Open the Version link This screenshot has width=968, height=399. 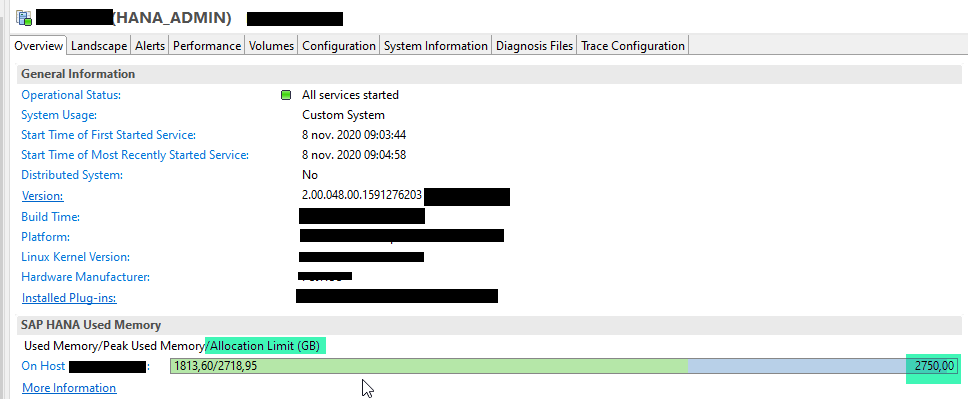(43, 196)
